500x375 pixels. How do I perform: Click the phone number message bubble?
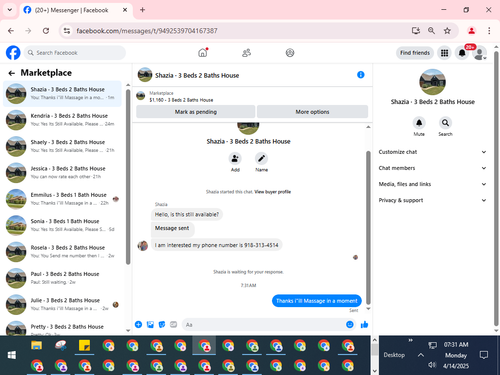(216, 245)
